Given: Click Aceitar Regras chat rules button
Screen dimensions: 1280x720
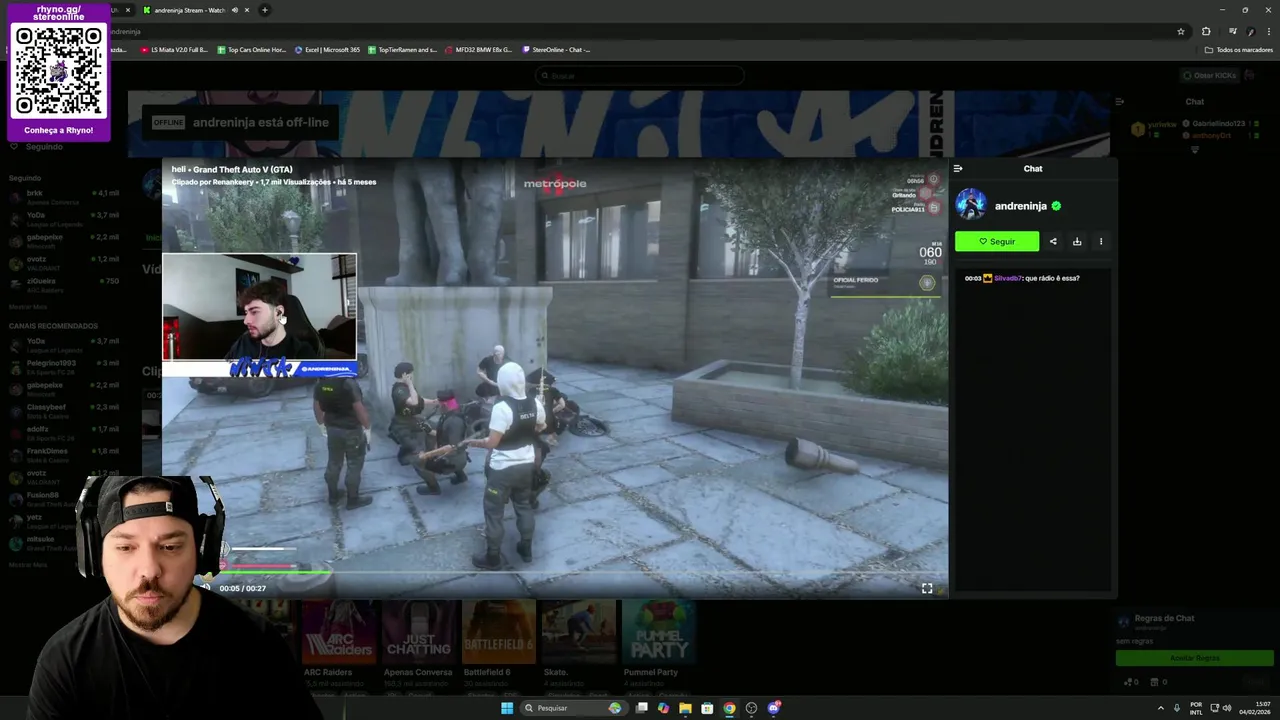Looking at the screenshot, I should point(1194,658).
